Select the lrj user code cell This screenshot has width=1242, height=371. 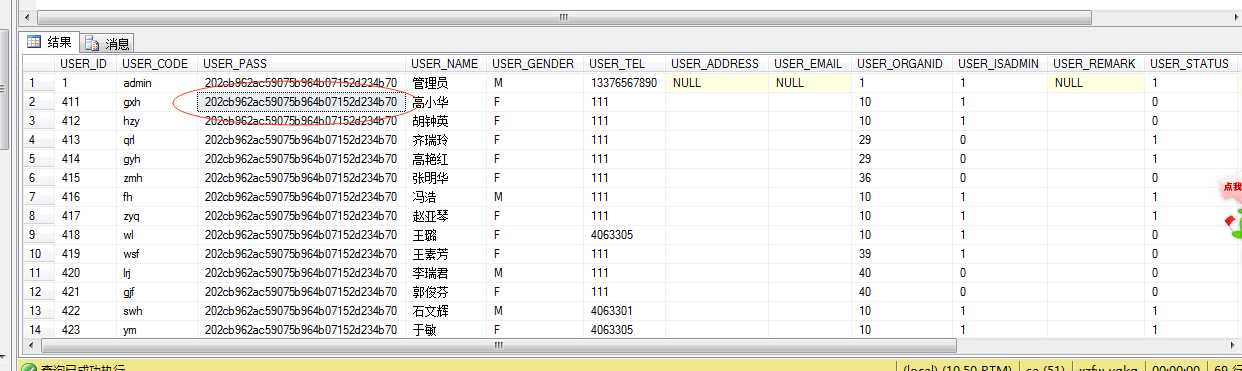click(x=157, y=273)
